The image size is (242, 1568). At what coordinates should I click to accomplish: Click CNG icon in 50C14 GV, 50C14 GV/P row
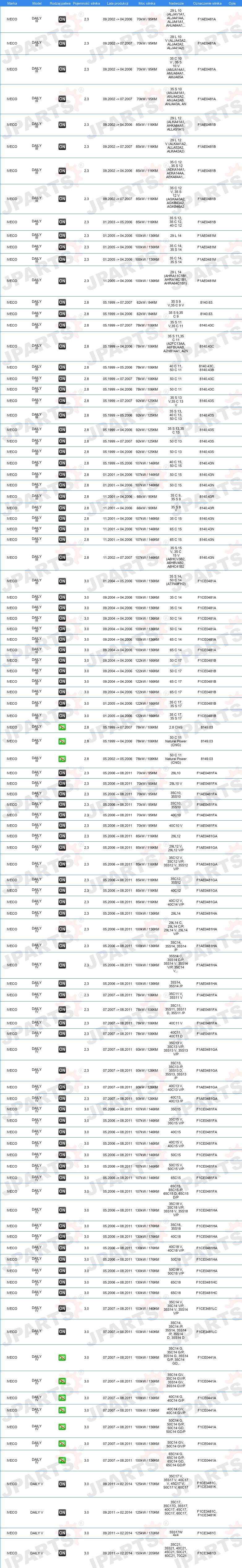pyautogui.click(x=62, y=1444)
